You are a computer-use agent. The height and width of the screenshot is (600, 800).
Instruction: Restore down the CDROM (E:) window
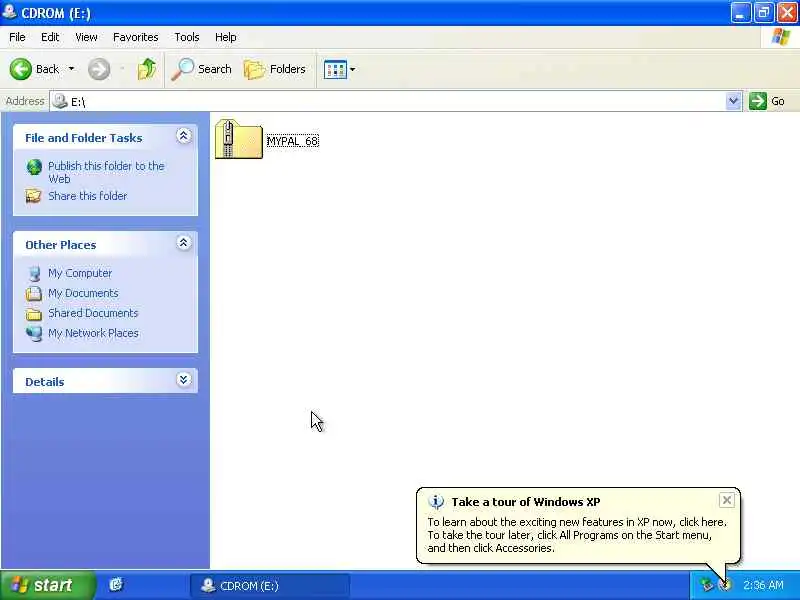(x=763, y=13)
